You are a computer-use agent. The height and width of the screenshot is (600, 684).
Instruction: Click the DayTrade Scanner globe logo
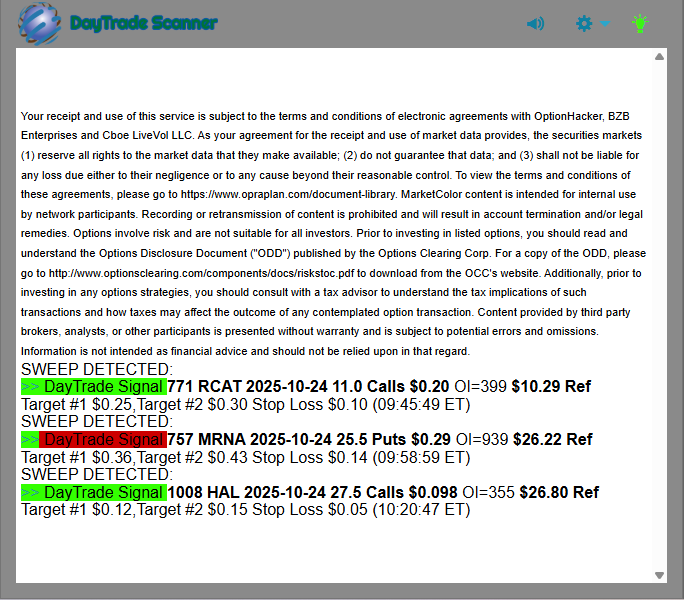[39, 23]
